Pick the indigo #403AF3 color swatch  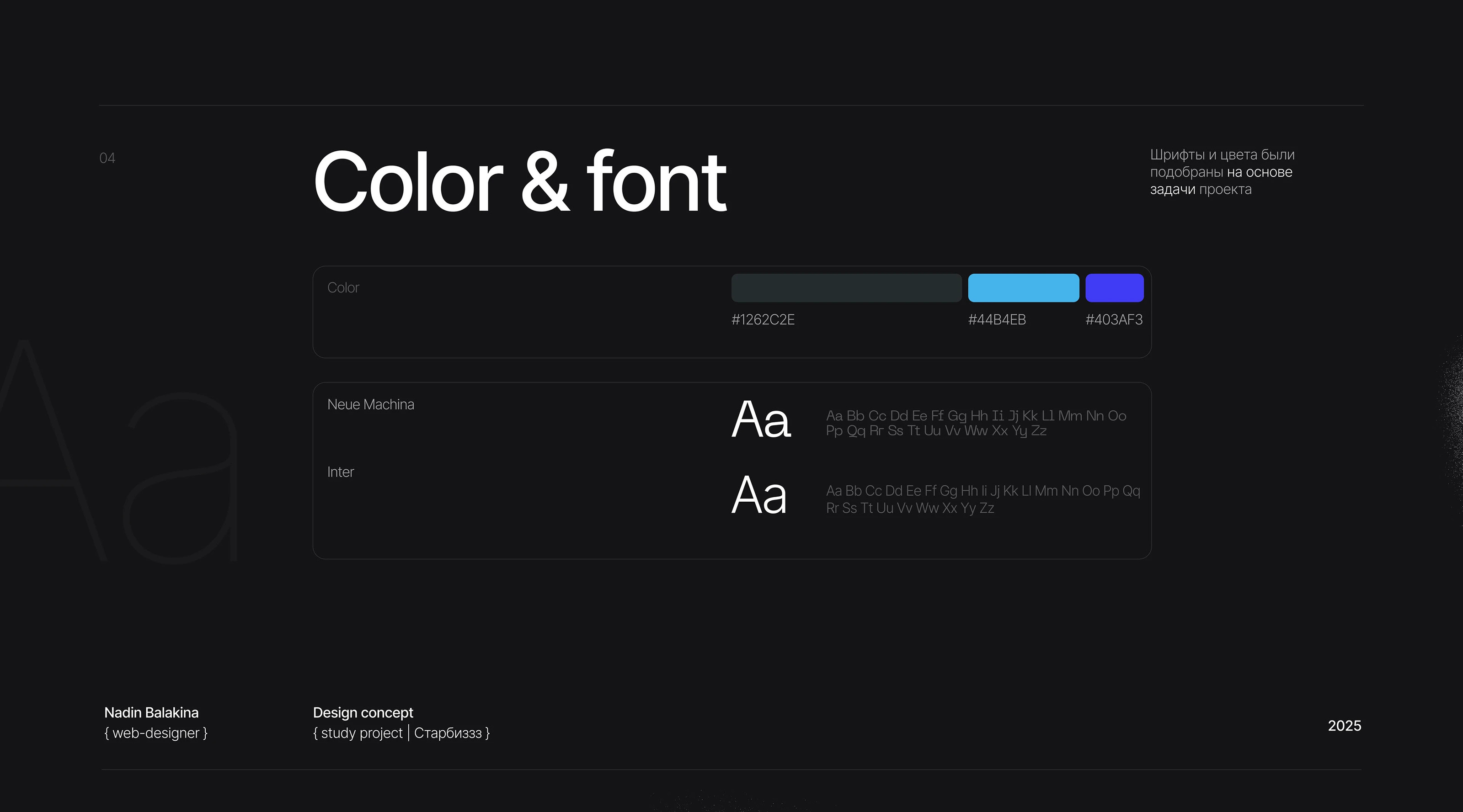(x=1114, y=288)
